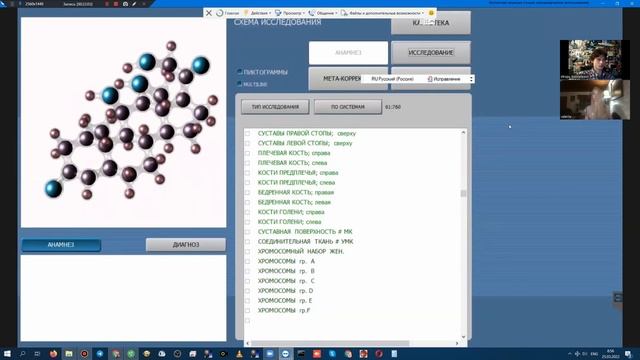Check БЕДРЕННАЯ КОСТЬ; правая

247,192
